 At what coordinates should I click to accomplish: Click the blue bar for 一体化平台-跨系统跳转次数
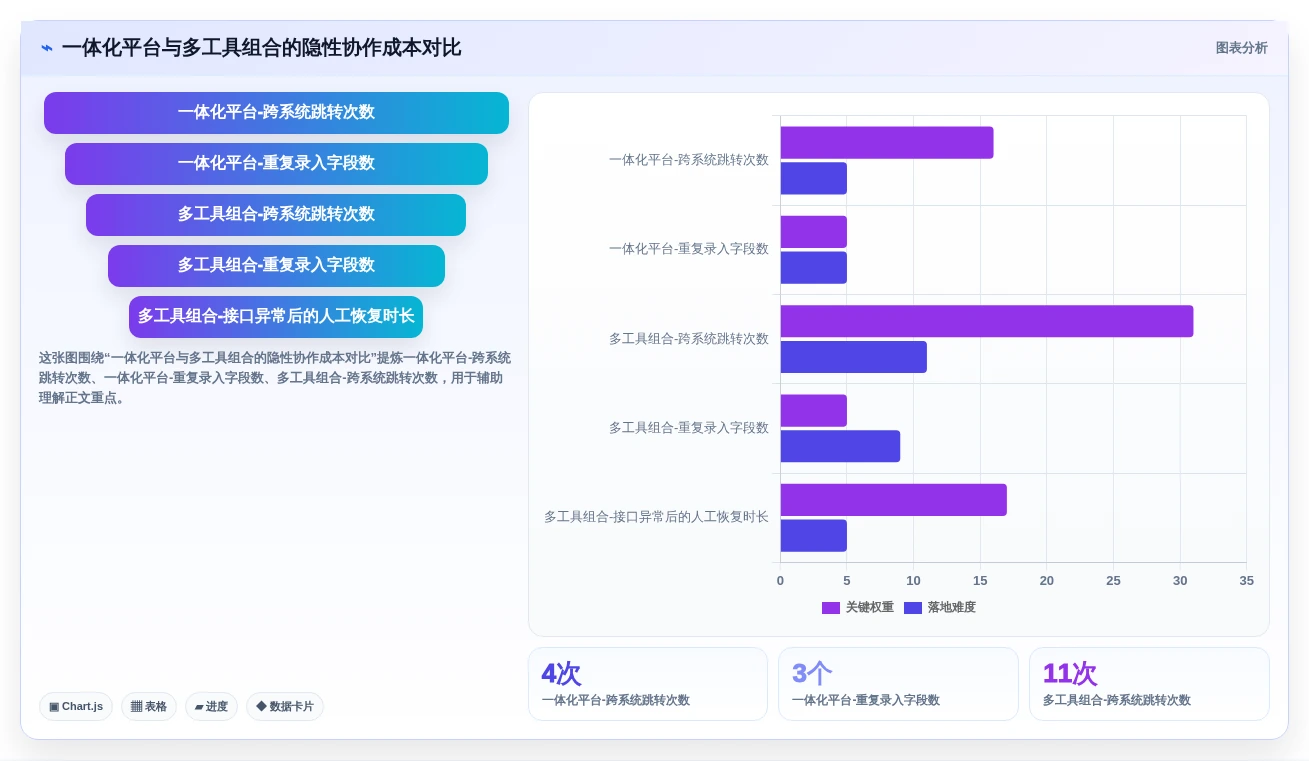pos(814,179)
